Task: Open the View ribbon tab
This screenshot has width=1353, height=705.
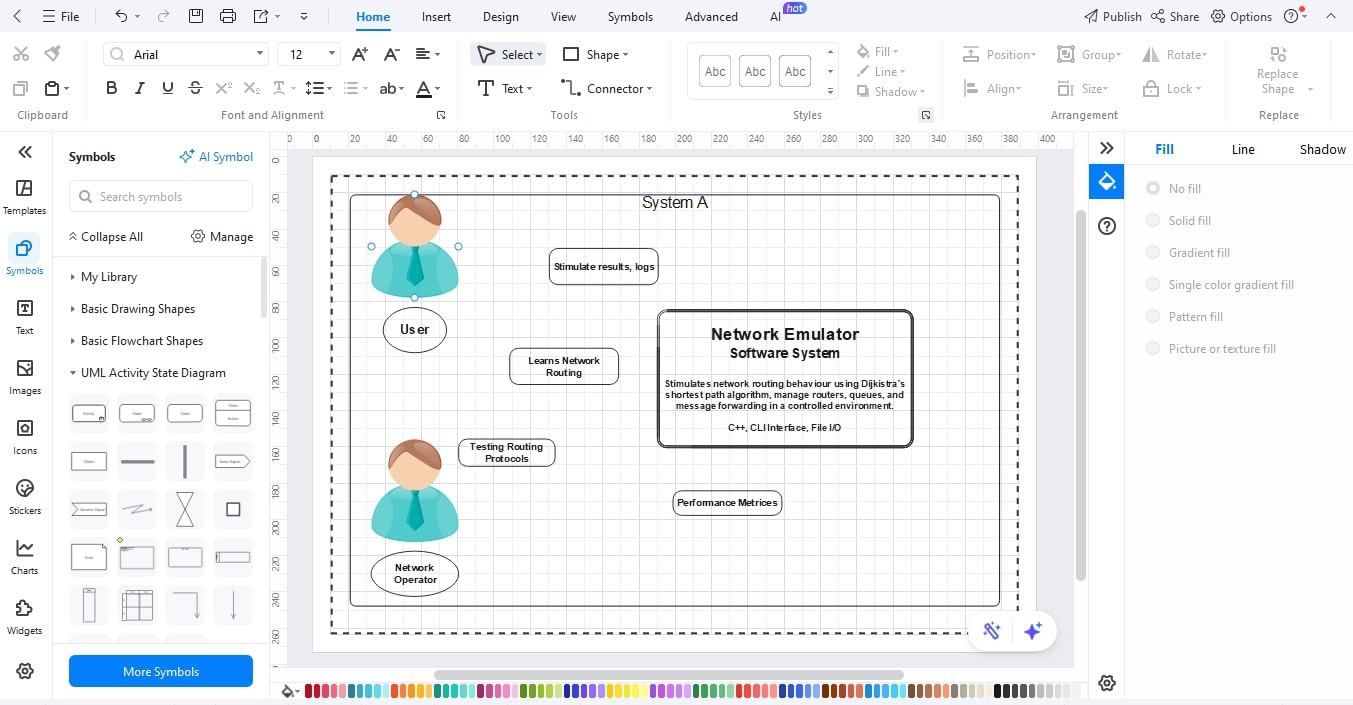Action: click(563, 16)
